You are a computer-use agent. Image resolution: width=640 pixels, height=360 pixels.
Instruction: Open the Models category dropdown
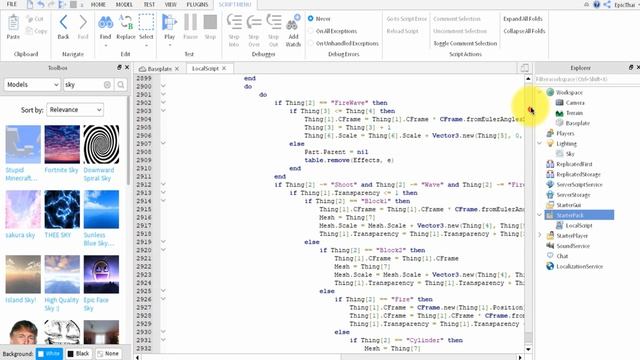tap(32, 84)
